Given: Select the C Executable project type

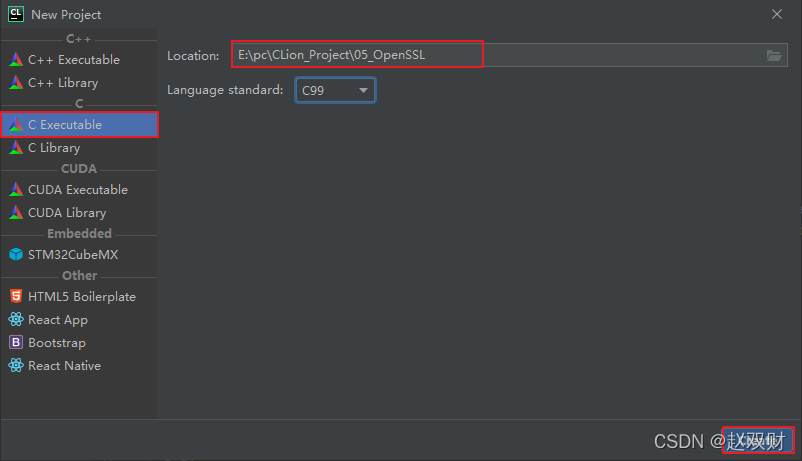Looking at the screenshot, I should point(79,124).
